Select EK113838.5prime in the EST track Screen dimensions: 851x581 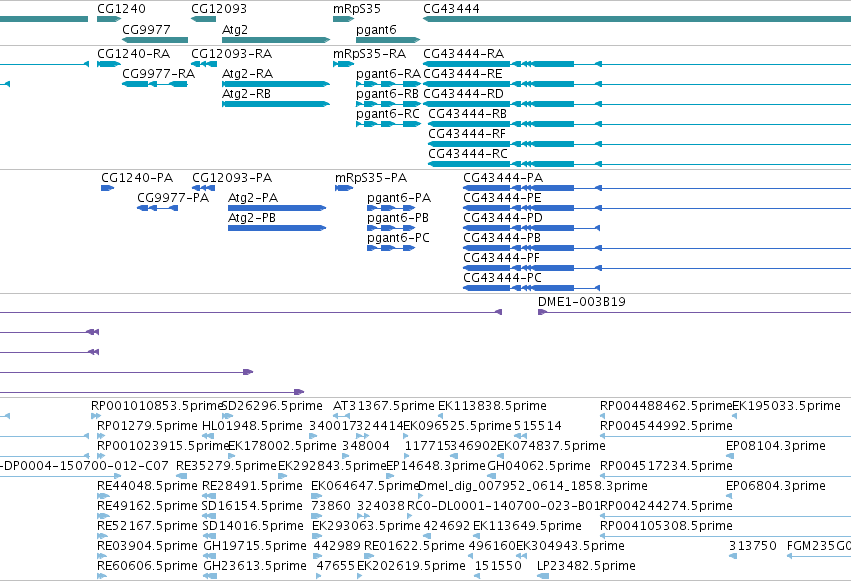(492, 406)
